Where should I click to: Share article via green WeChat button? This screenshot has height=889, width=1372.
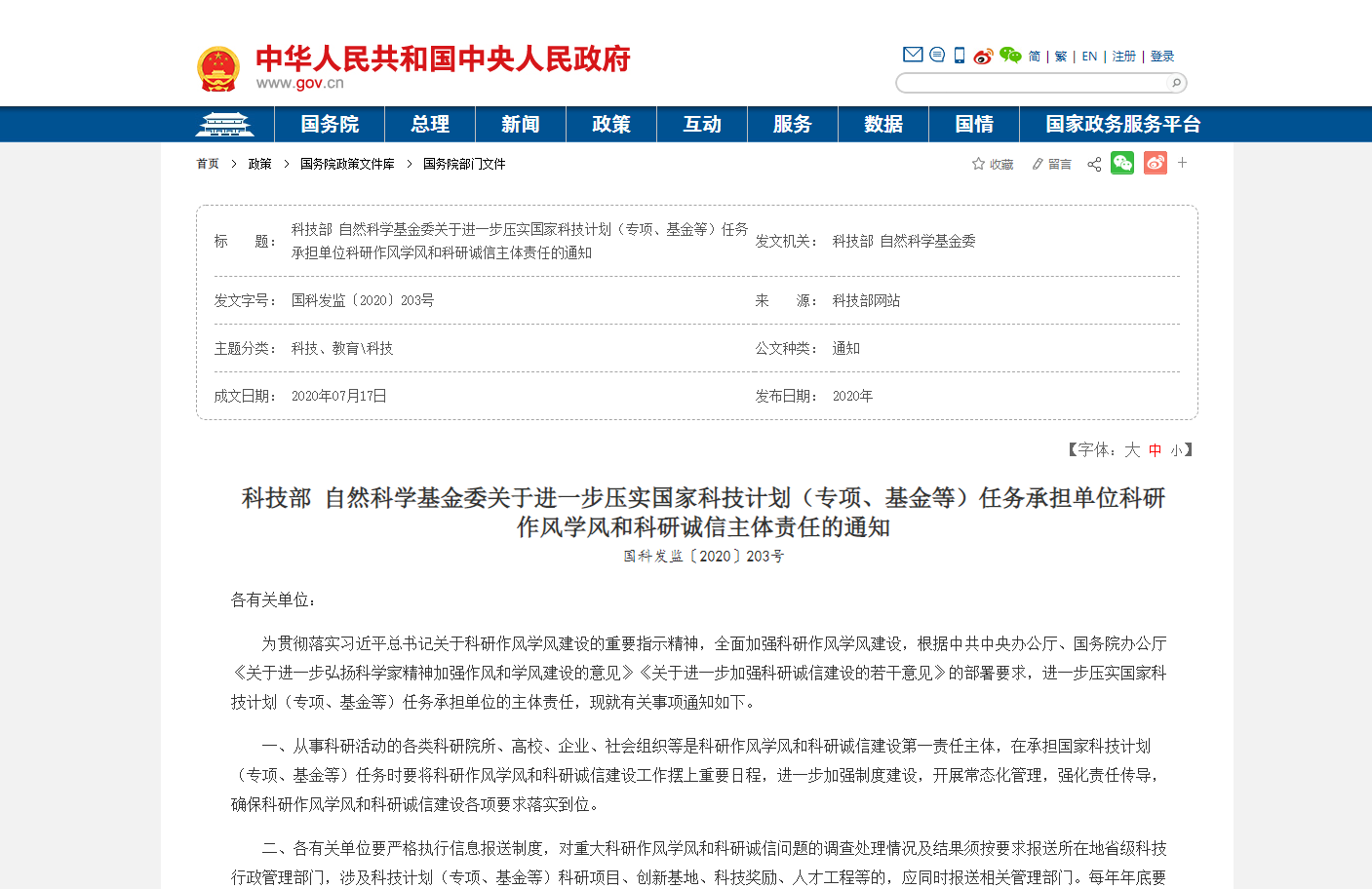coord(1122,164)
